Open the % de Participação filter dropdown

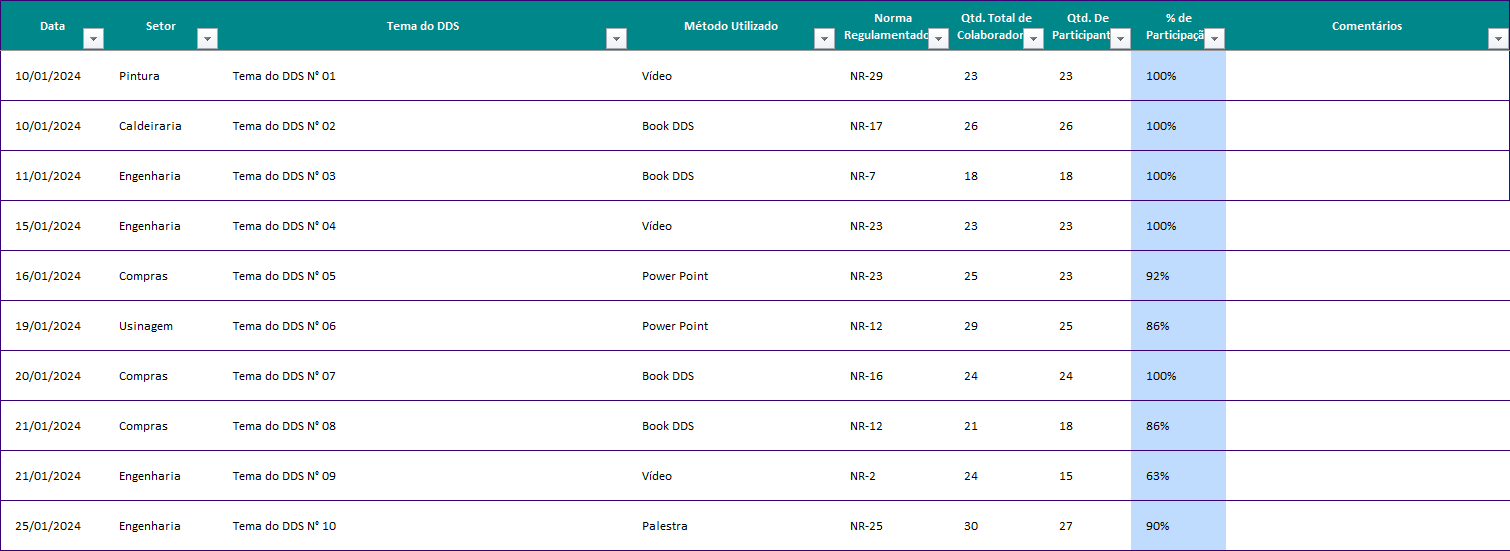(x=1215, y=39)
